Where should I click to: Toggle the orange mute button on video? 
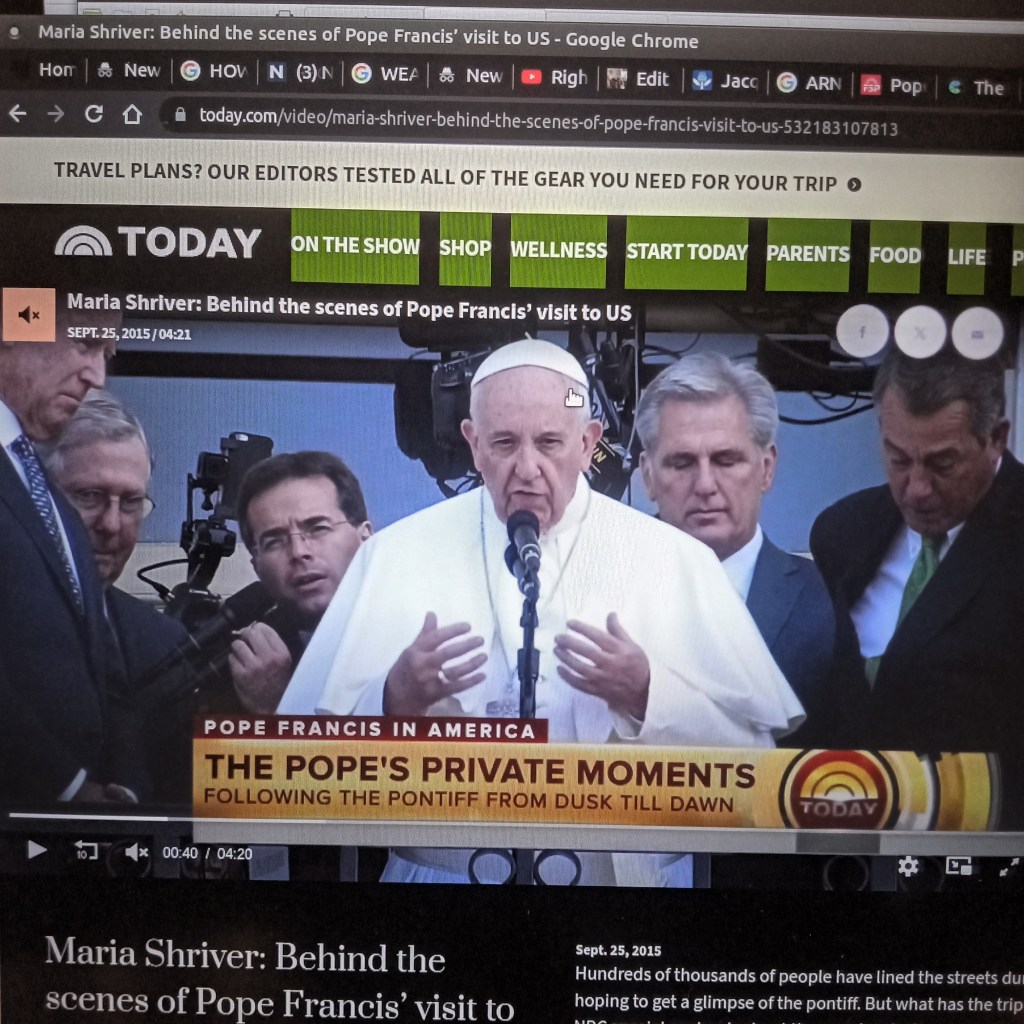coord(29,315)
